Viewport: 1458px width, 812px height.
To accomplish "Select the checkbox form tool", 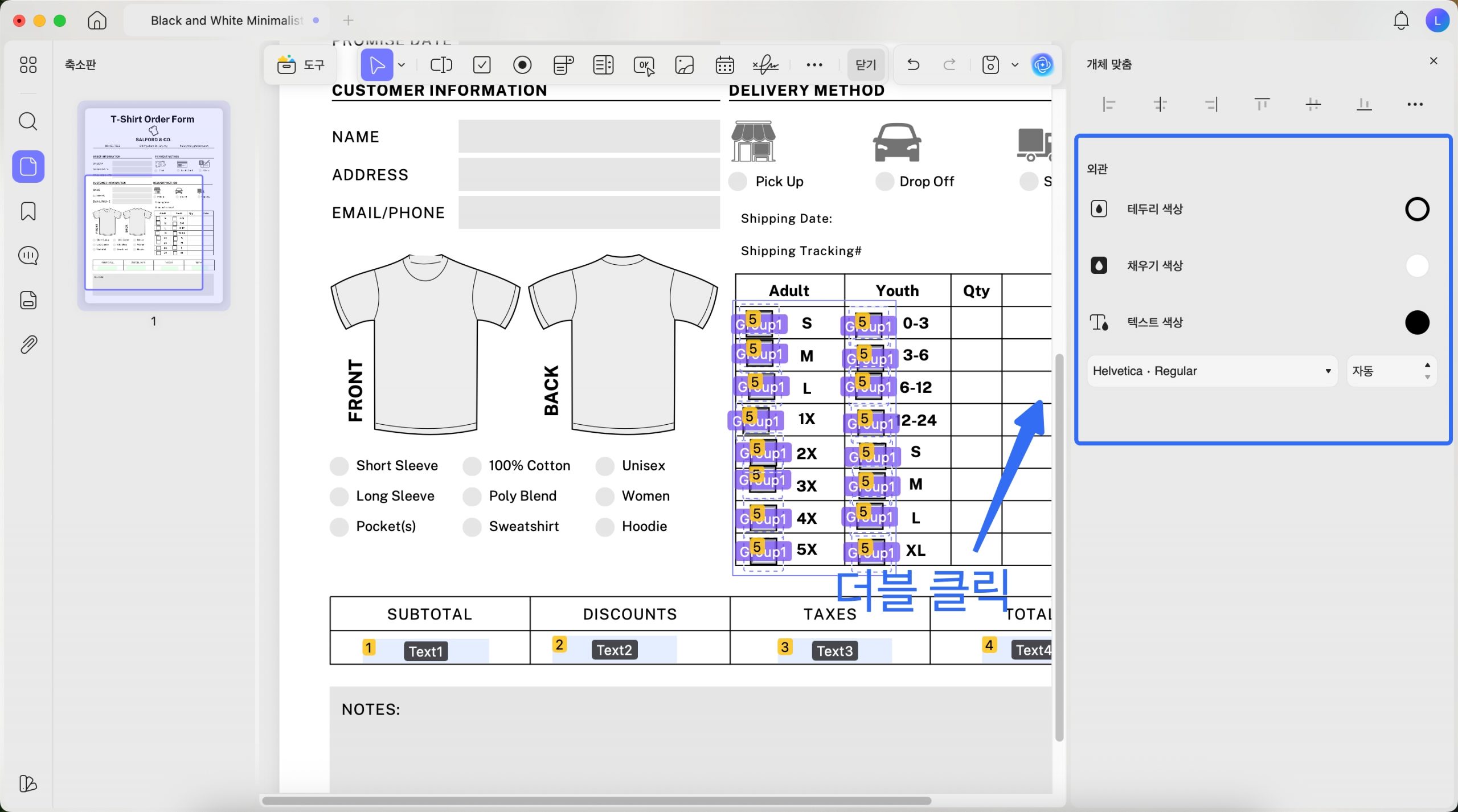I will pos(482,65).
